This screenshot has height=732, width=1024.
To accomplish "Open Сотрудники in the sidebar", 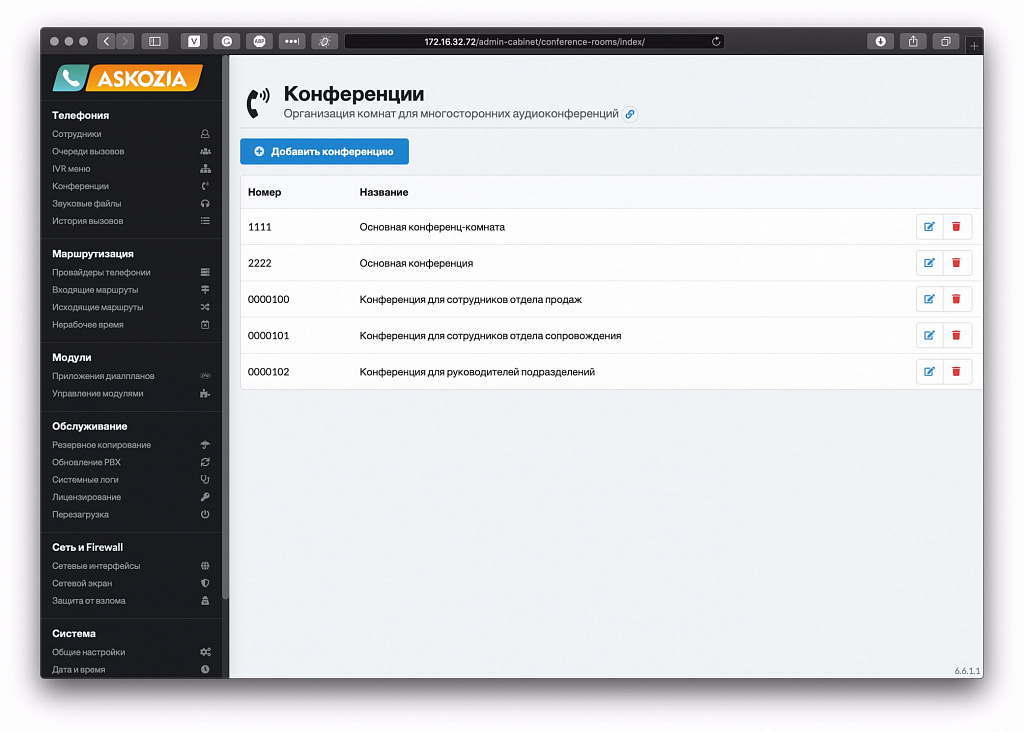I will pyautogui.click(x=131, y=134).
